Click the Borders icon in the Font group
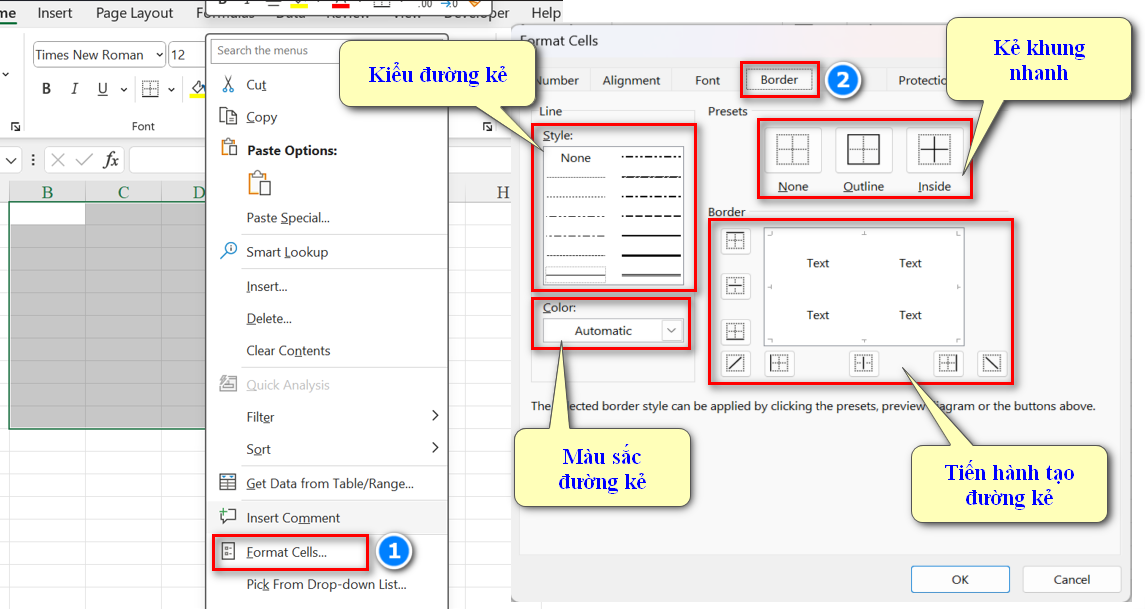This screenshot has width=1145, height=609. tap(150, 90)
